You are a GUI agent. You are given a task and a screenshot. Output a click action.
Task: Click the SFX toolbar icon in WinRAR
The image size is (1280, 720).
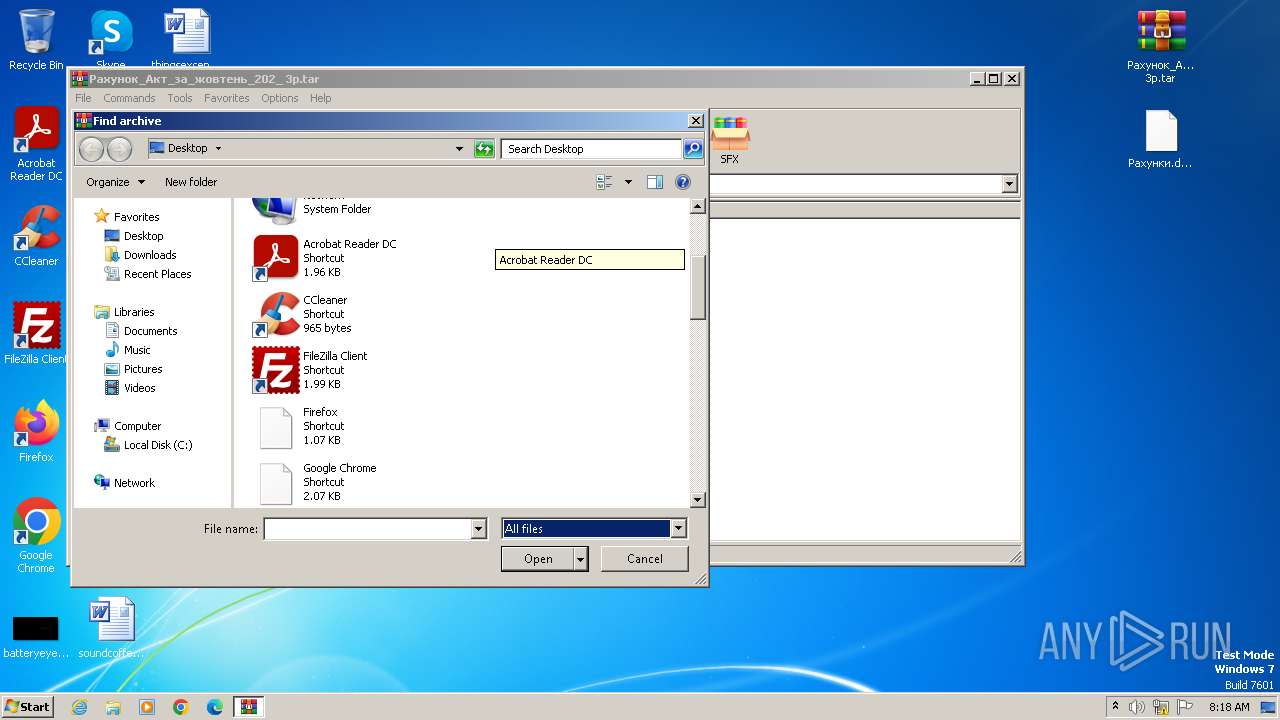730,140
